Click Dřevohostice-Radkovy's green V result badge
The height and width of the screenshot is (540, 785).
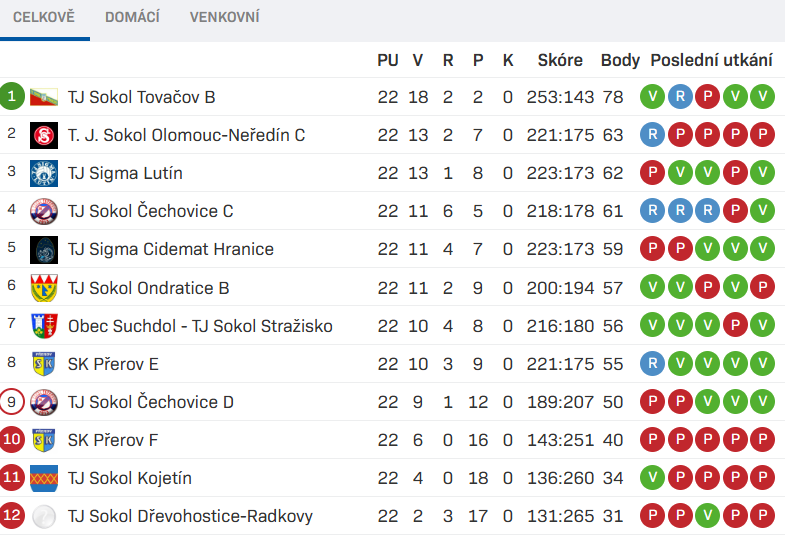click(707, 515)
